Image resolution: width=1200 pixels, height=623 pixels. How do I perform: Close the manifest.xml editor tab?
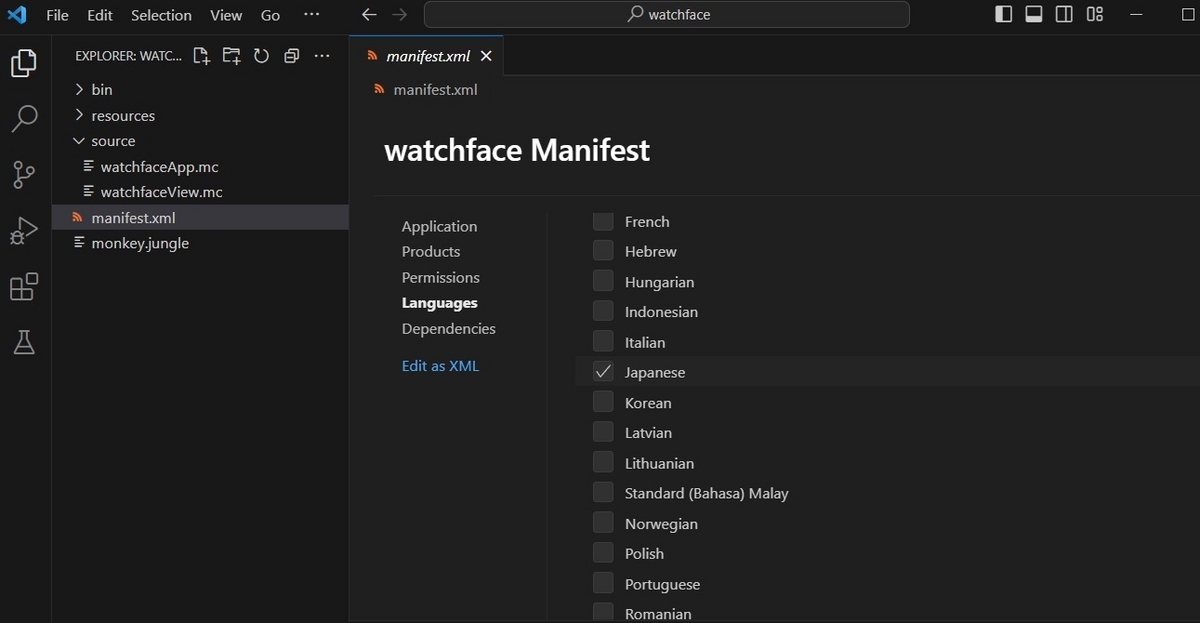[486, 56]
